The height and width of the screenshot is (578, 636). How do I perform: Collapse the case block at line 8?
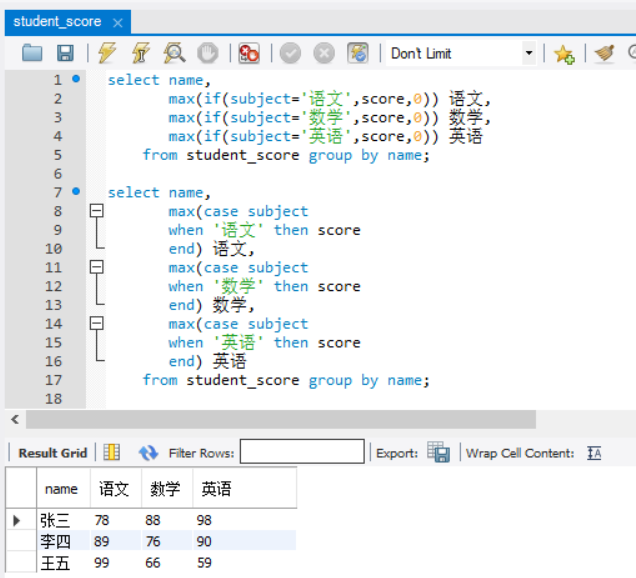(97, 211)
